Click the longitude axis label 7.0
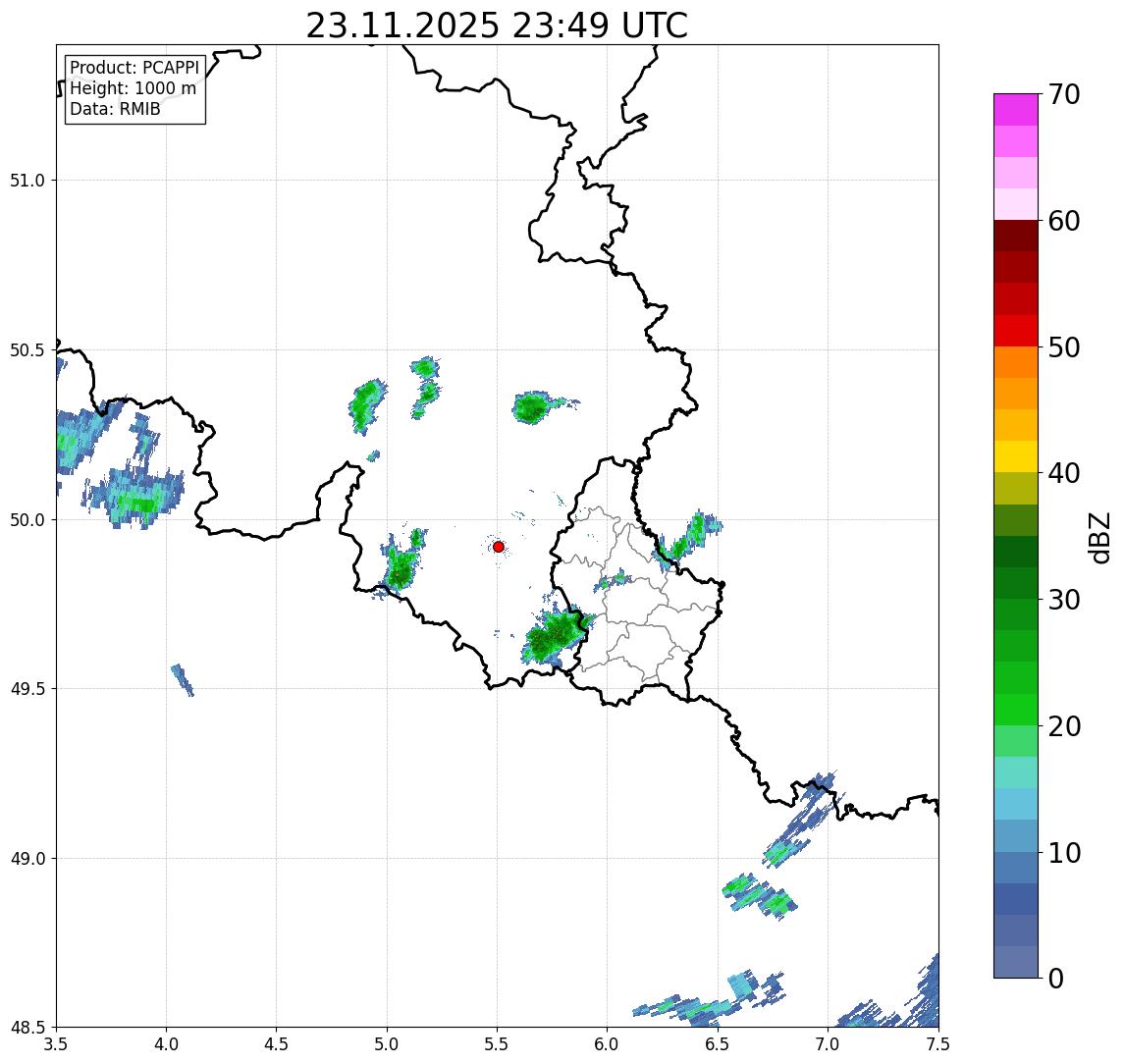Viewport: 1124px width, 1064px height. coord(828,1044)
